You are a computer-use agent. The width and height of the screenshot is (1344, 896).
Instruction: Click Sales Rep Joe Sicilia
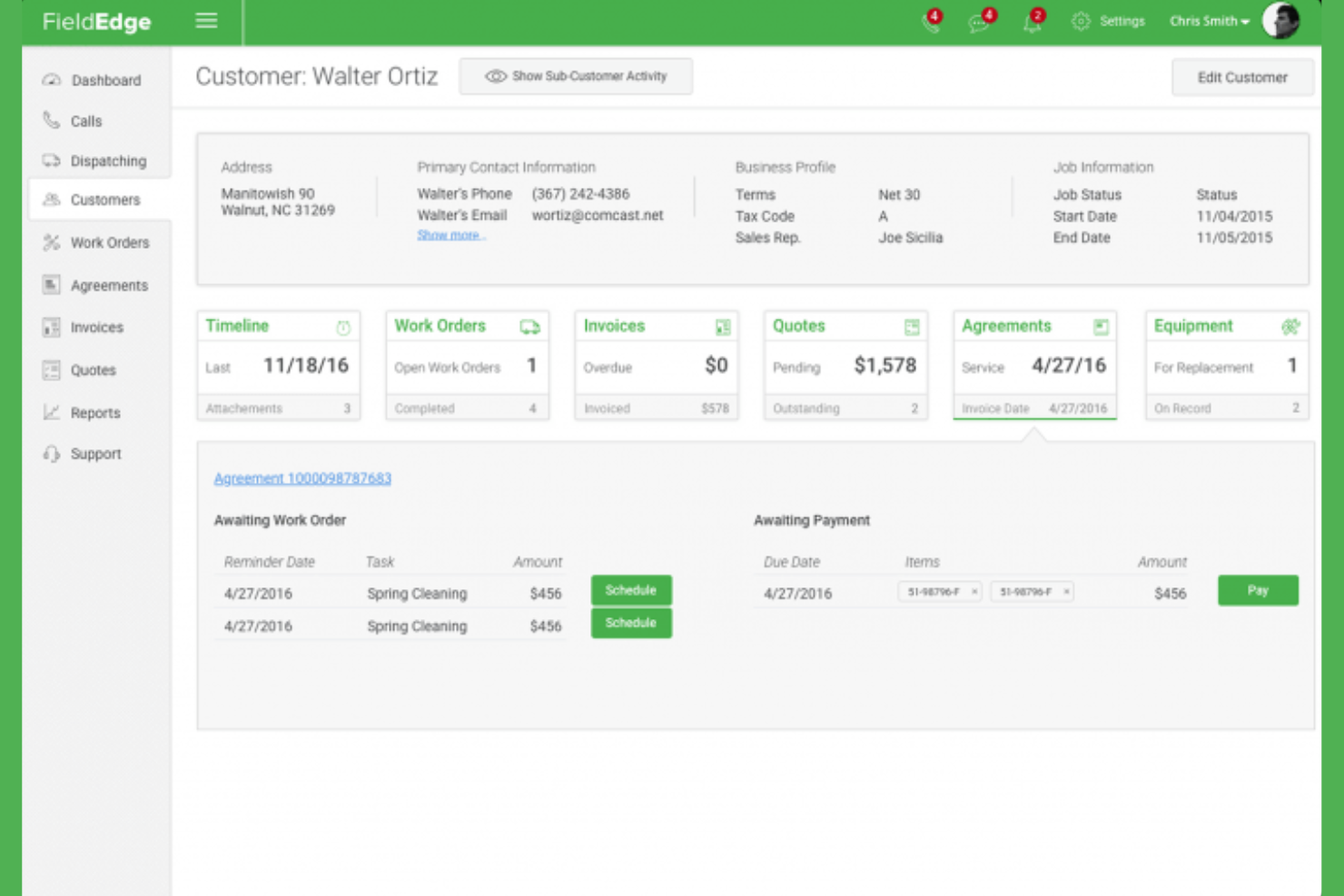911,238
